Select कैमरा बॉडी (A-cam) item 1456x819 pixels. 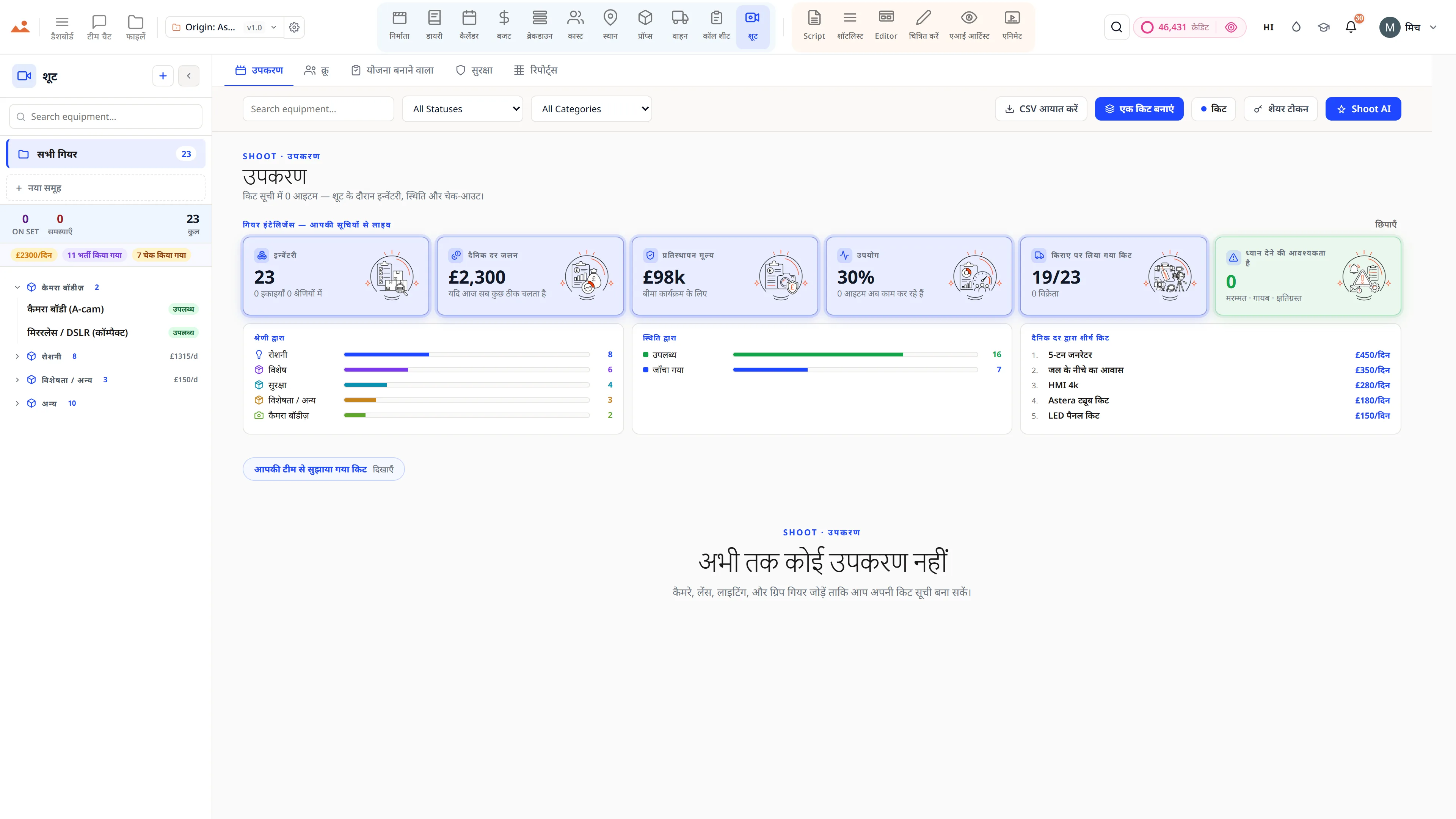[112, 309]
